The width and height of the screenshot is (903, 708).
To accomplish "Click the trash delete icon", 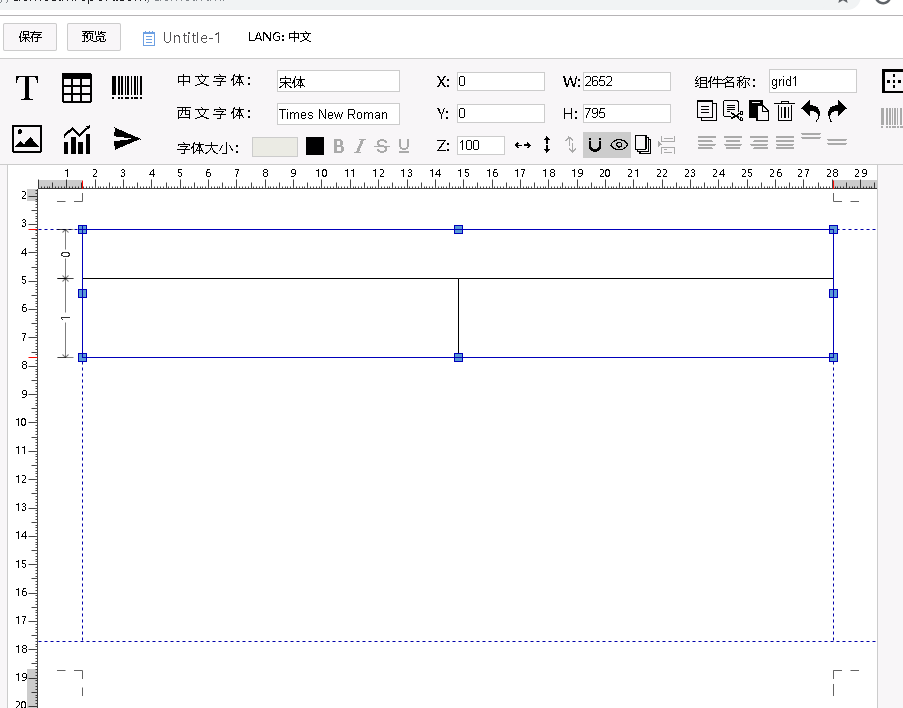I will point(784,111).
